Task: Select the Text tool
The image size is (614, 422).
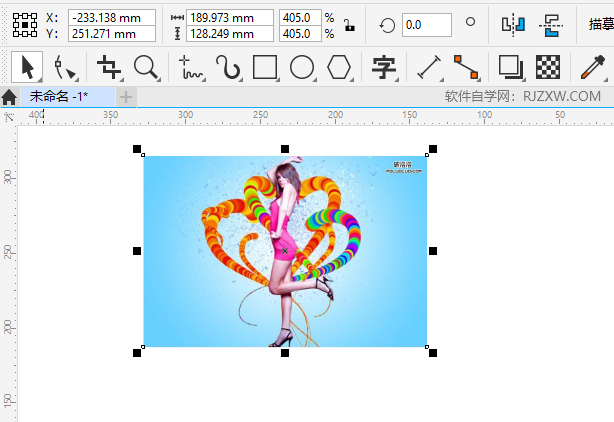Action: [383, 67]
